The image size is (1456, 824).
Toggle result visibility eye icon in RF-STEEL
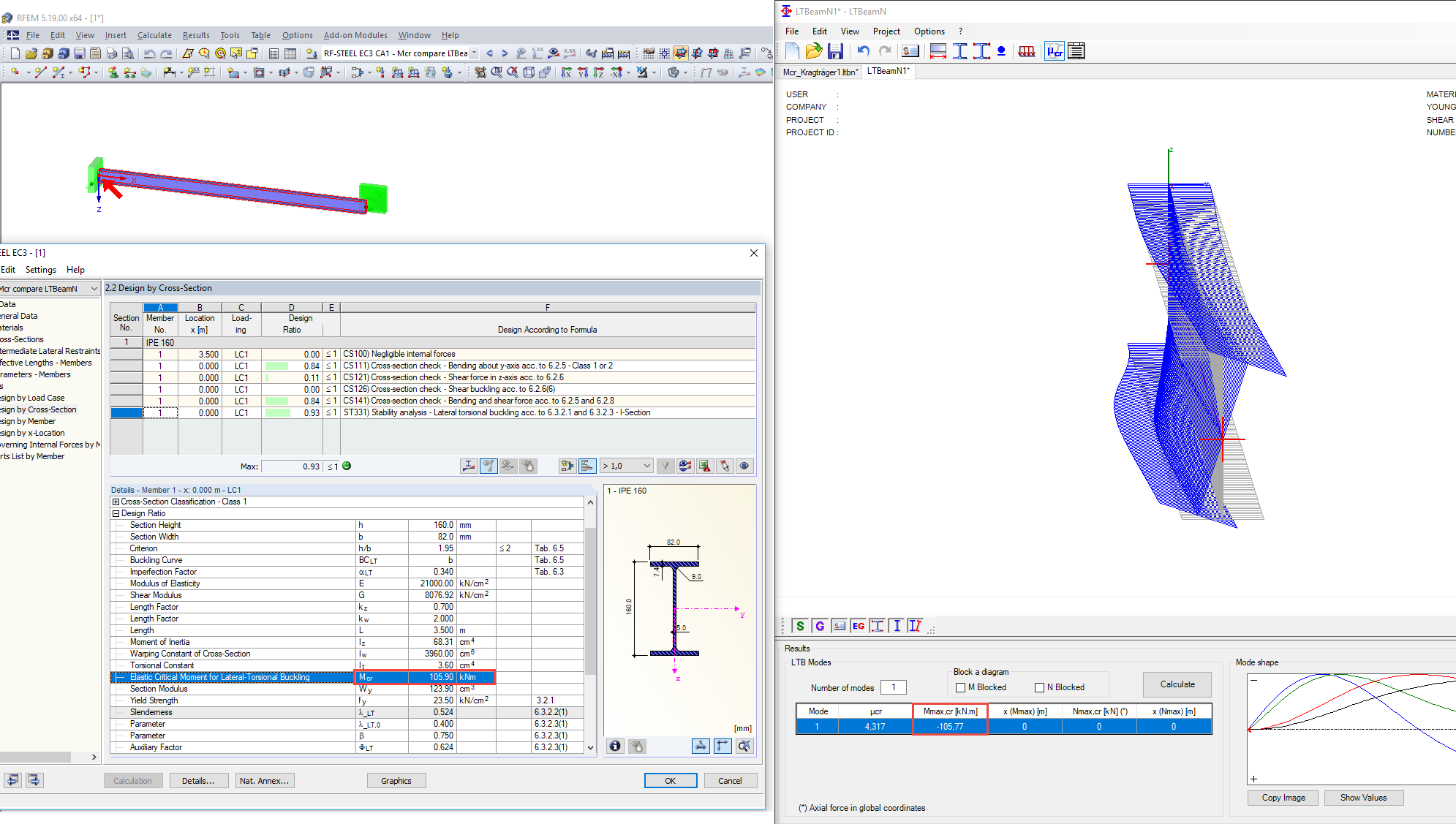[744, 466]
